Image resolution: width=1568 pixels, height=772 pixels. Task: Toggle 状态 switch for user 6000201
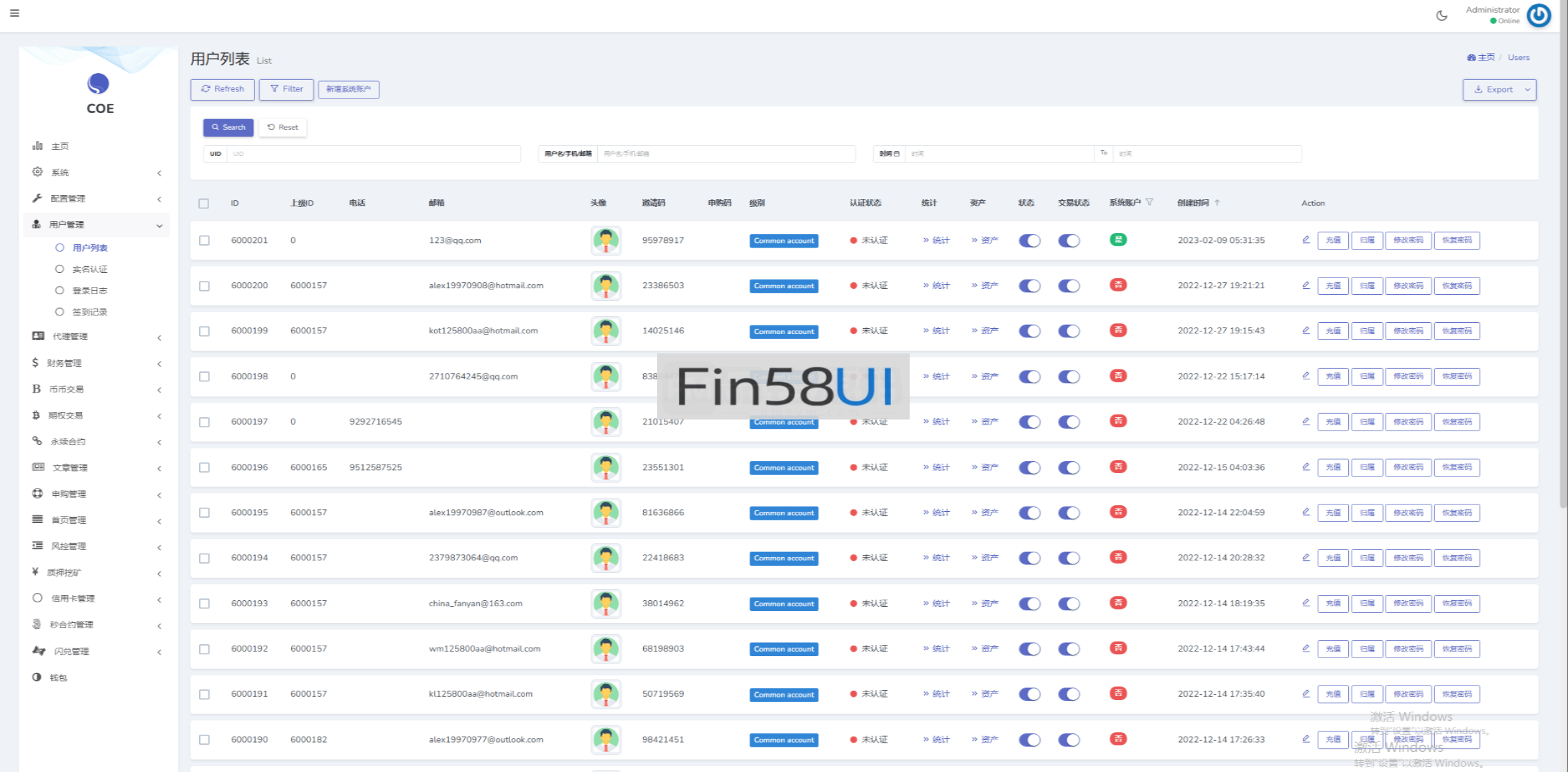[x=1029, y=241]
